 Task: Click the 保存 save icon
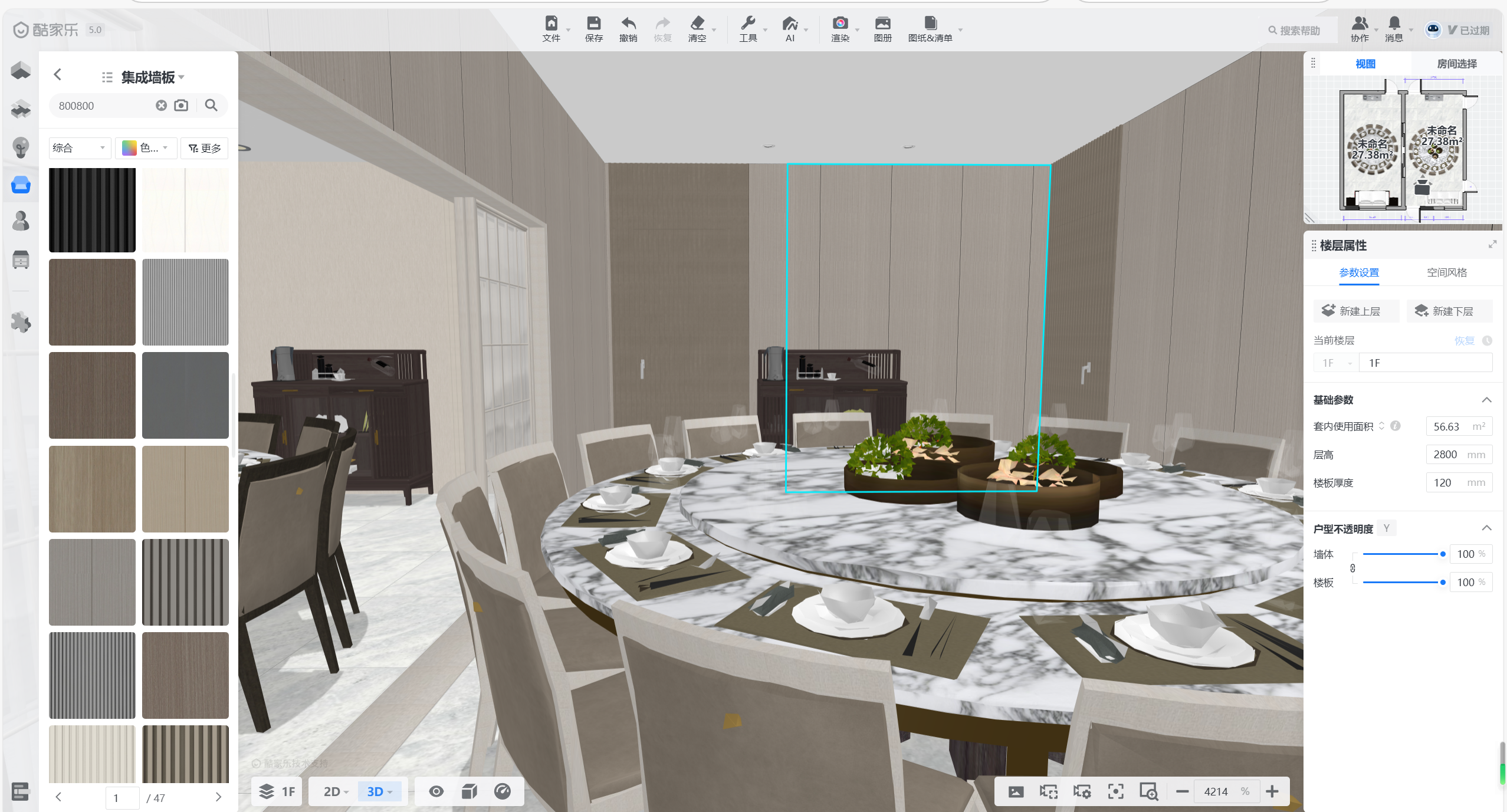(x=593, y=24)
